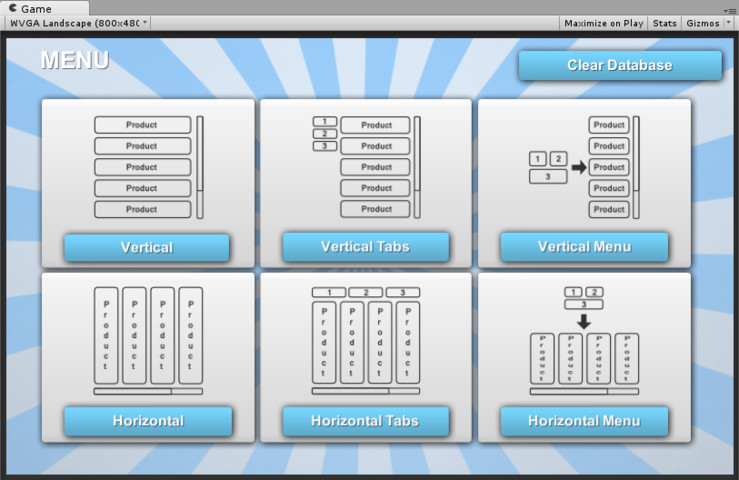Screen dimensions: 739x480
Task: Click the Clear Database button
Action: (620, 65)
